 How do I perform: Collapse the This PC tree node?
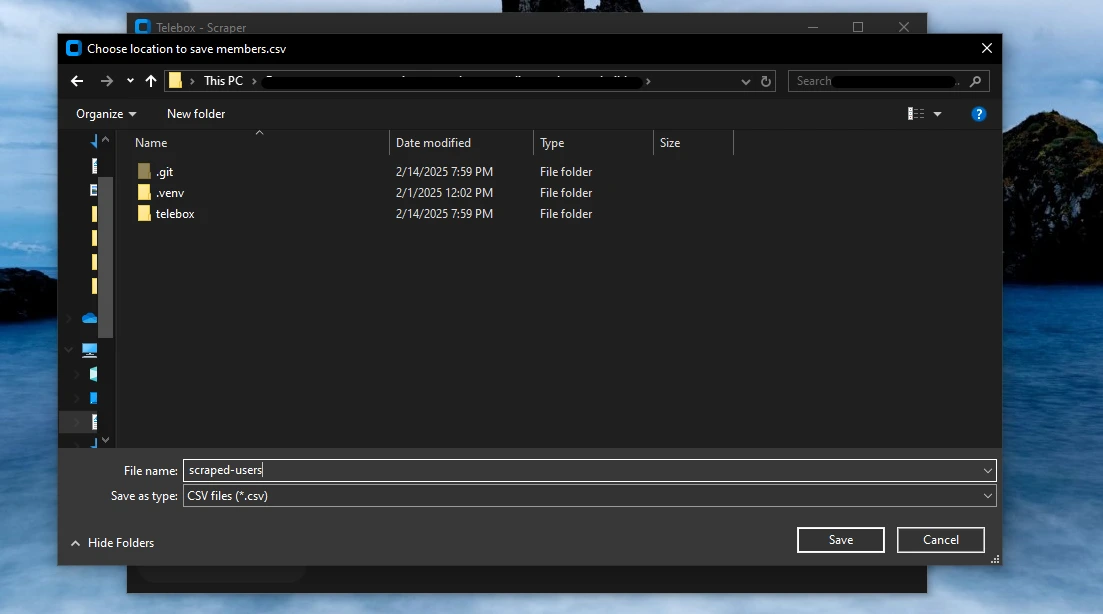click(x=69, y=350)
